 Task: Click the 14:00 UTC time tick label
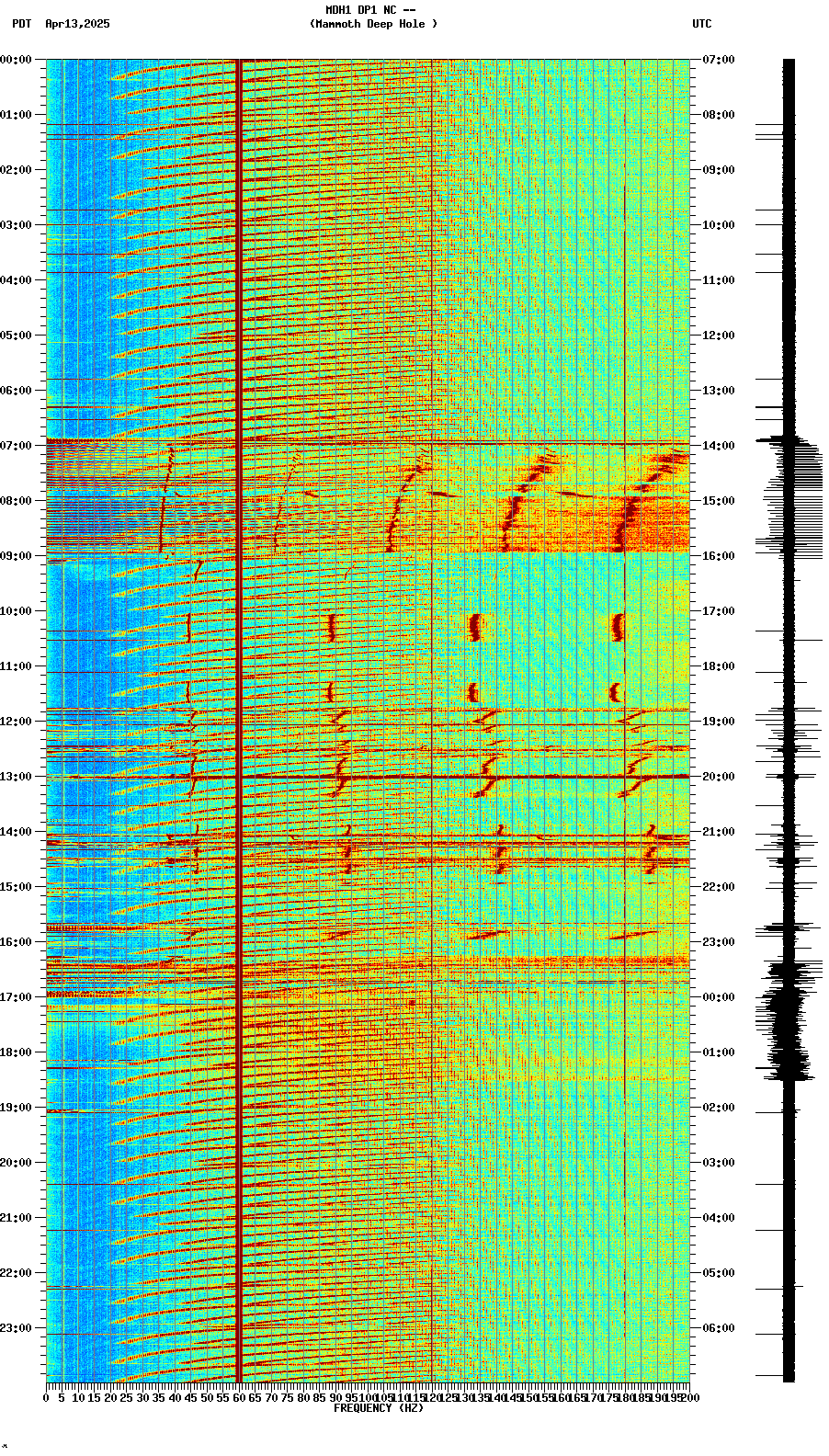click(x=719, y=446)
